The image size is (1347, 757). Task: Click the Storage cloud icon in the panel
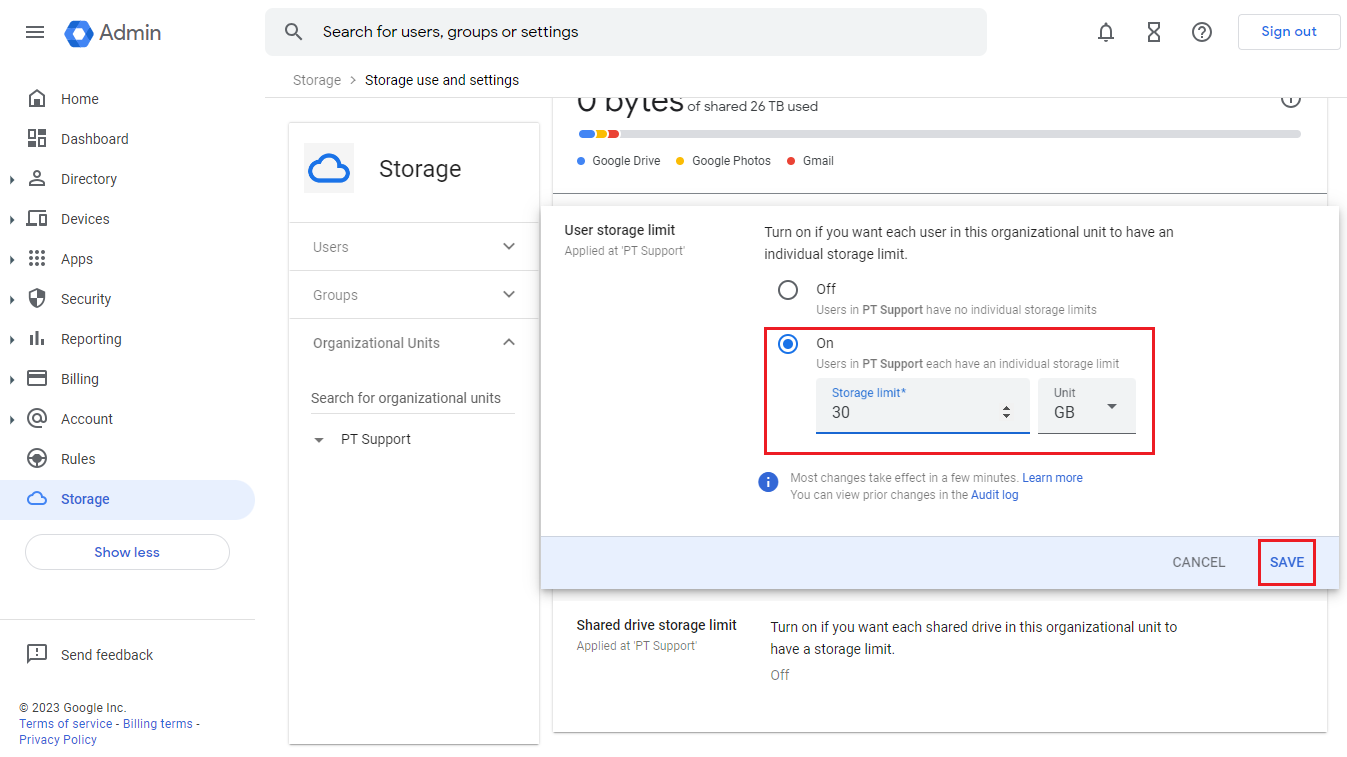point(328,168)
